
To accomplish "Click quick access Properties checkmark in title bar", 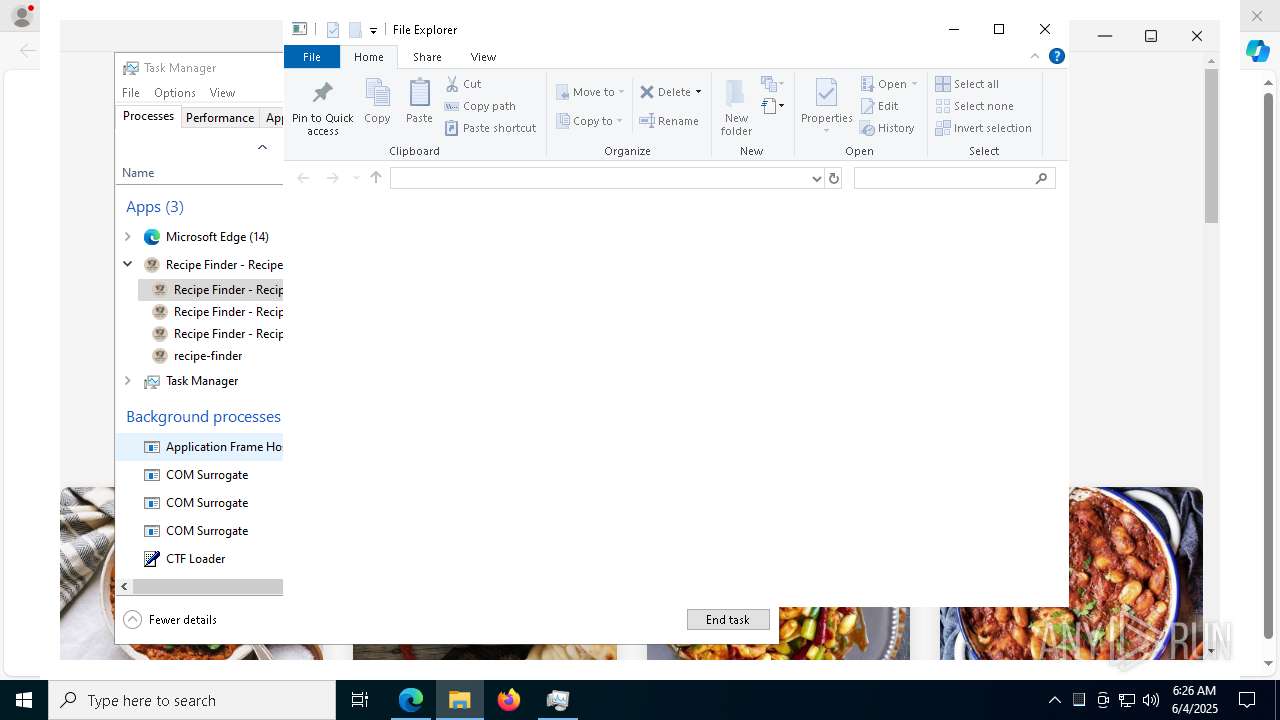I will [333, 30].
